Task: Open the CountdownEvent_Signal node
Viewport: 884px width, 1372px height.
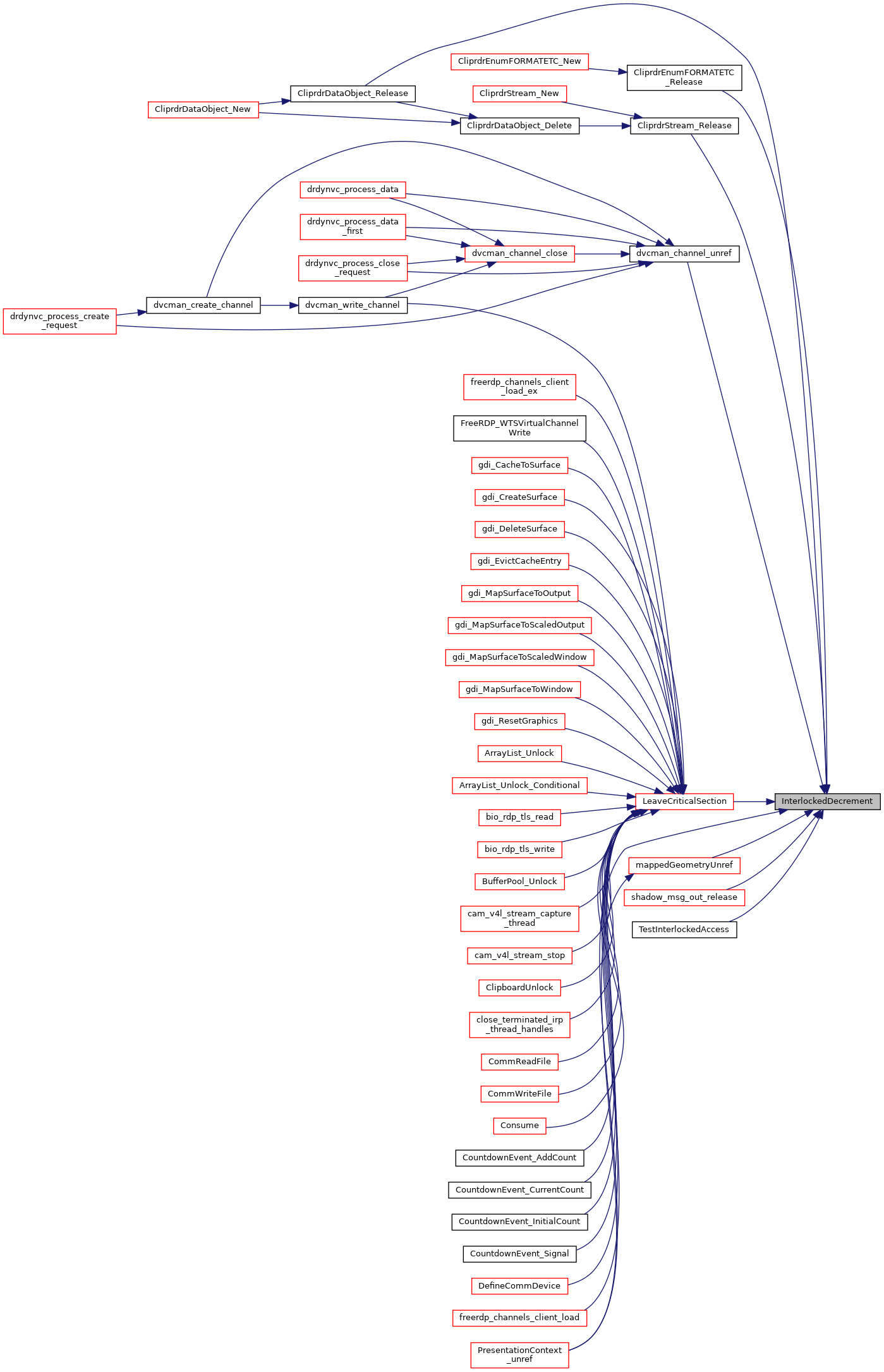Action: (x=519, y=1254)
